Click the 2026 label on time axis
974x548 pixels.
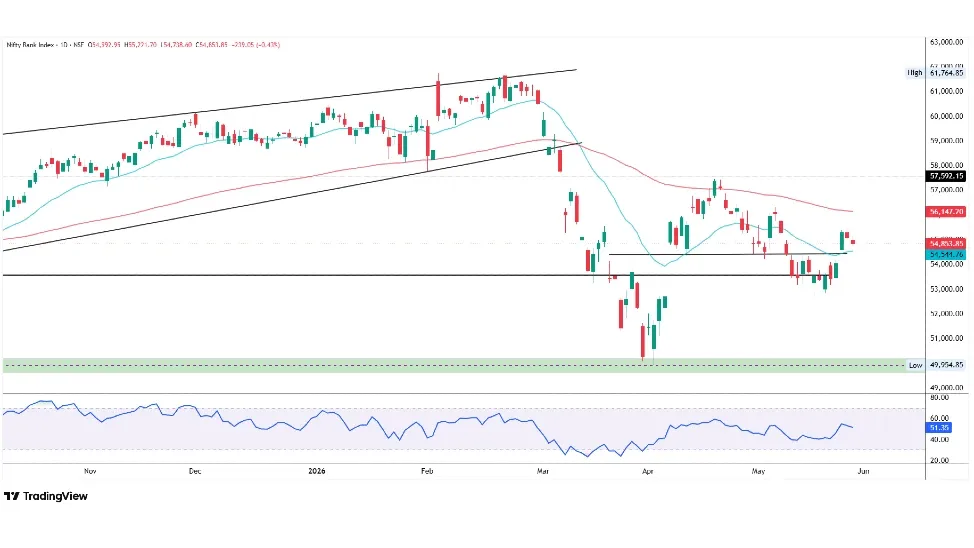[317, 471]
